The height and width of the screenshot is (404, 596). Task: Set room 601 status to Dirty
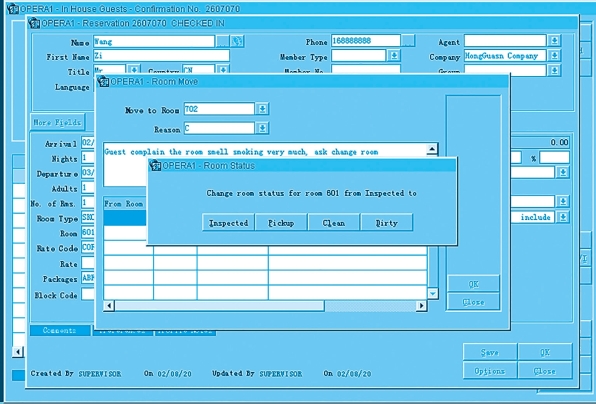[x=387, y=223]
